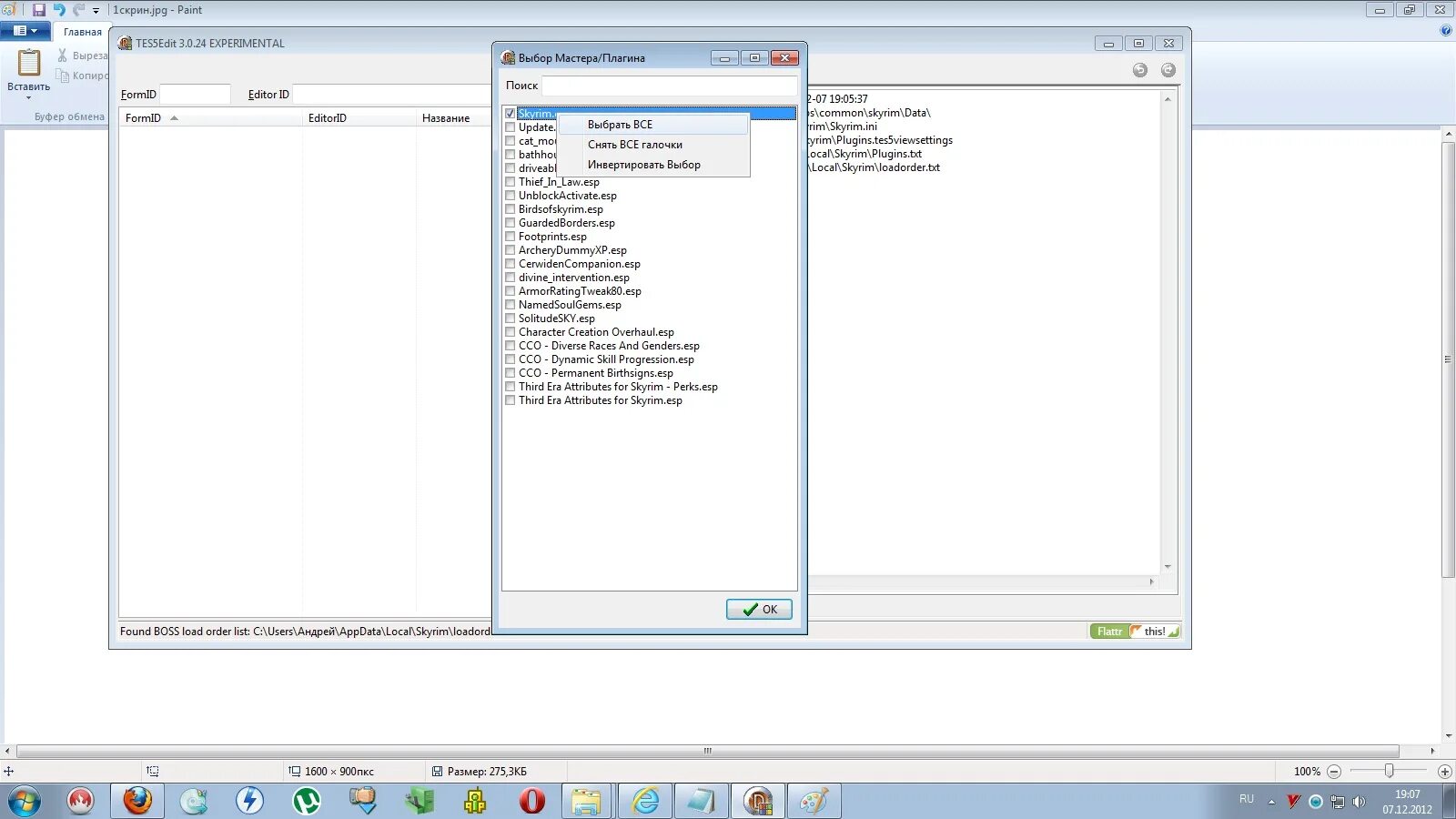This screenshot has width=1456, height=819.
Task: Select ArmorRatingTweak80.esp row
Action: [x=580, y=291]
